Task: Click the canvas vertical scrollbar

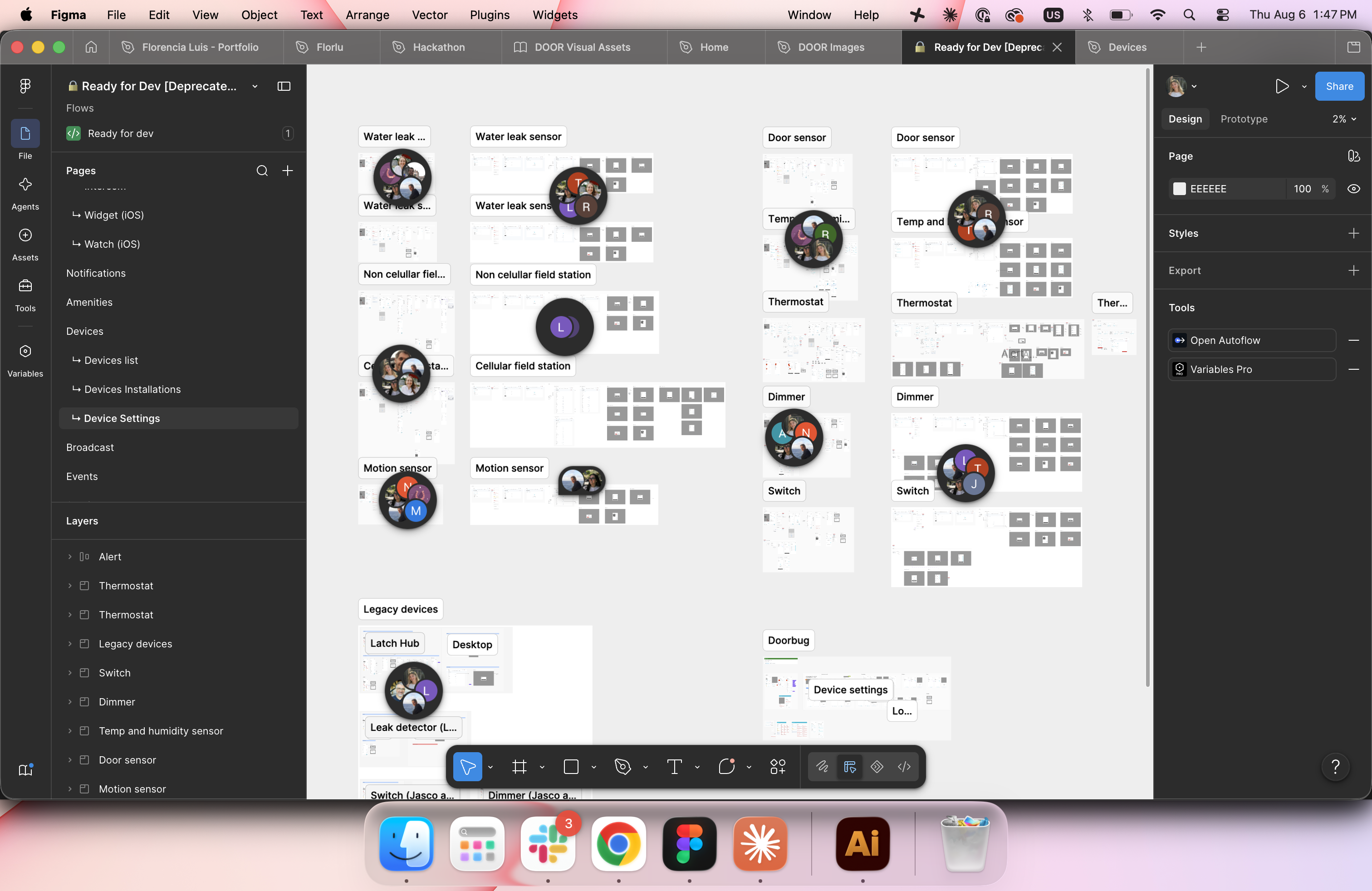Action: [x=1147, y=377]
